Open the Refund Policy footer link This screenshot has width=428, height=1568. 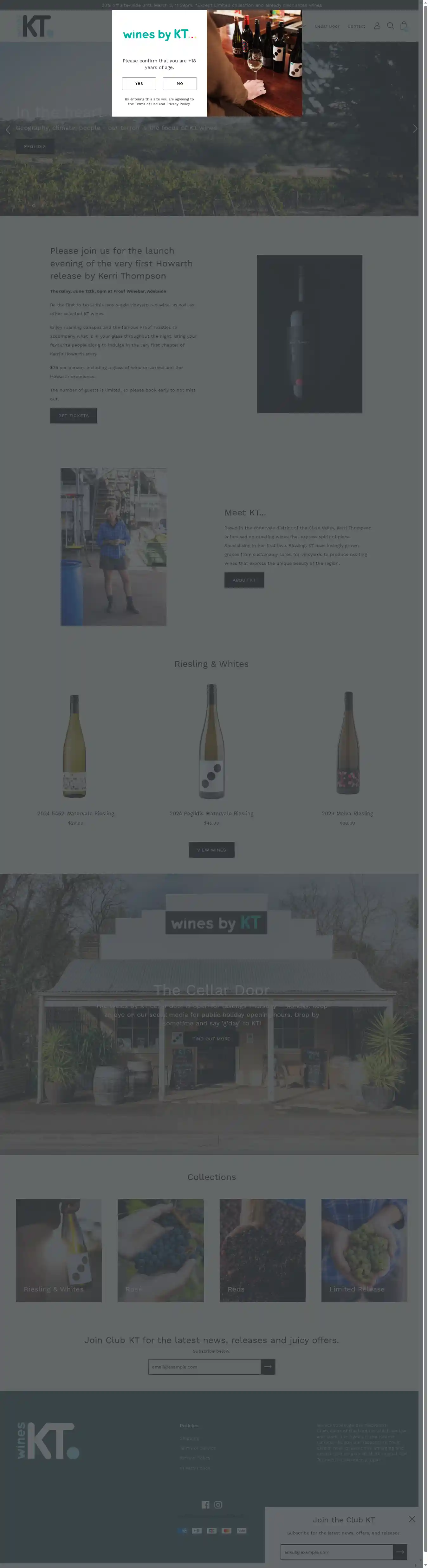[195, 1458]
